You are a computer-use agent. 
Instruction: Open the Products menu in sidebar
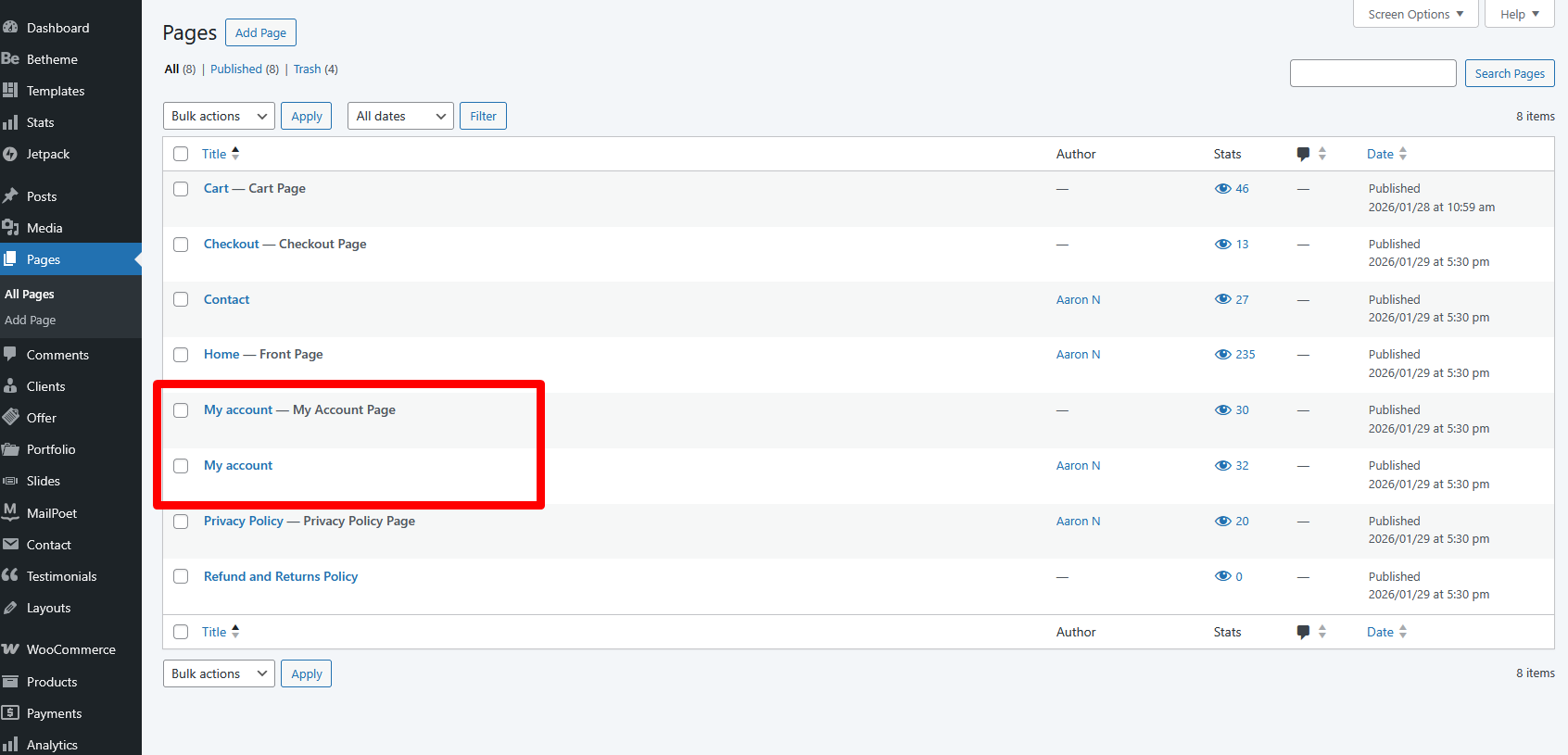coord(52,682)
